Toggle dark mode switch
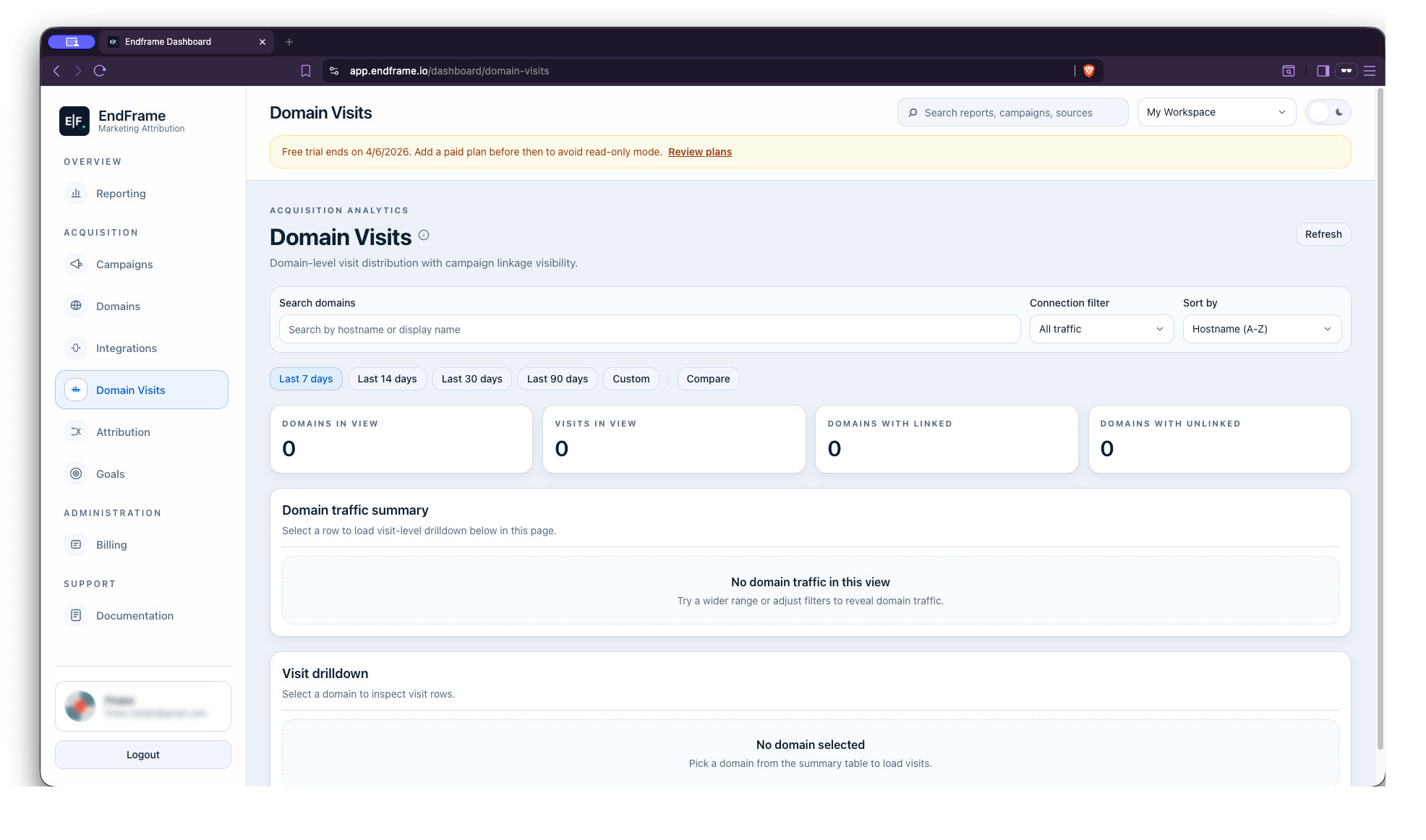1426x840 pixels. (x=1328, y=112)
